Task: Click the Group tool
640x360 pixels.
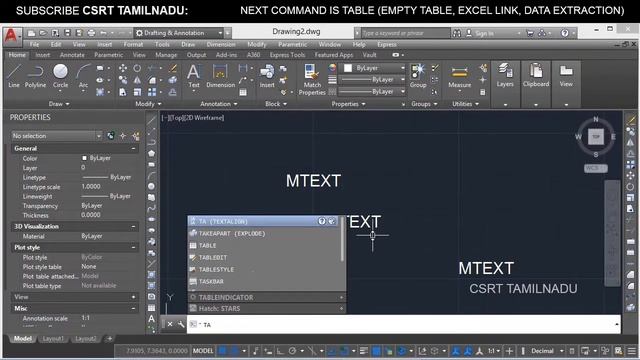Action: click(x=418, y=76)
